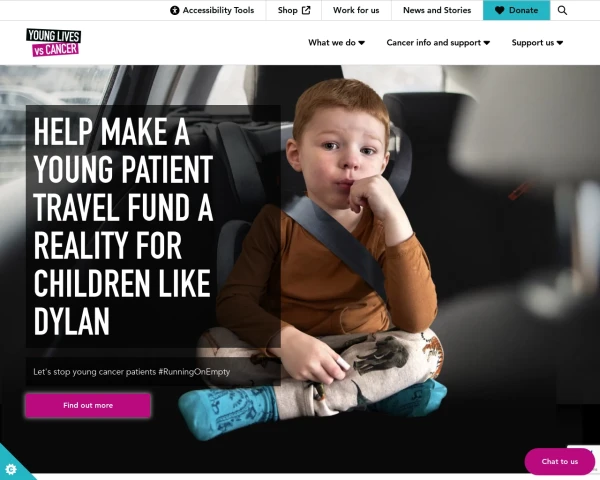
Task: Click the heart icon on Donate
Action: (499, 10)
